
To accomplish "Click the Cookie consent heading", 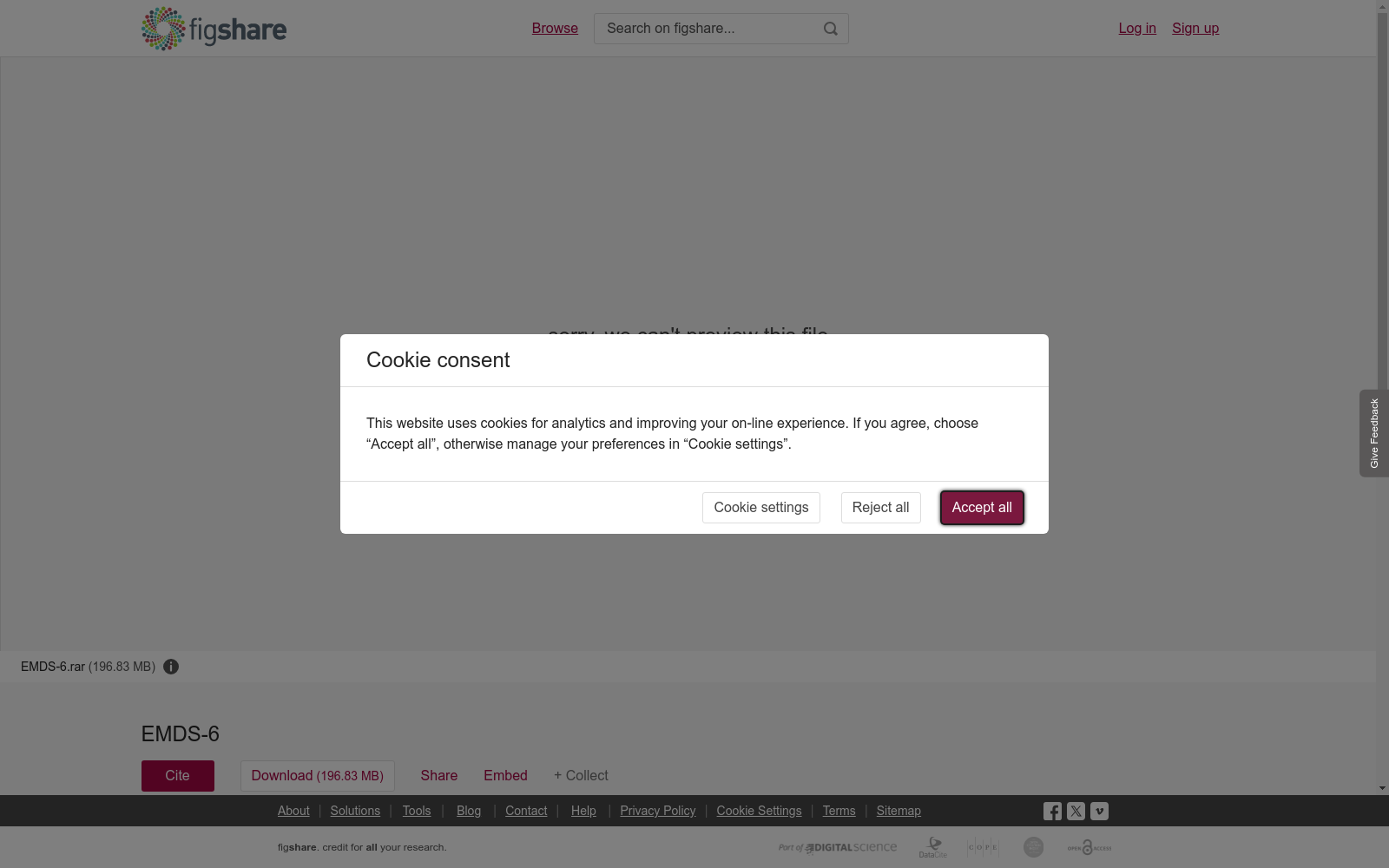I will 438,360.
